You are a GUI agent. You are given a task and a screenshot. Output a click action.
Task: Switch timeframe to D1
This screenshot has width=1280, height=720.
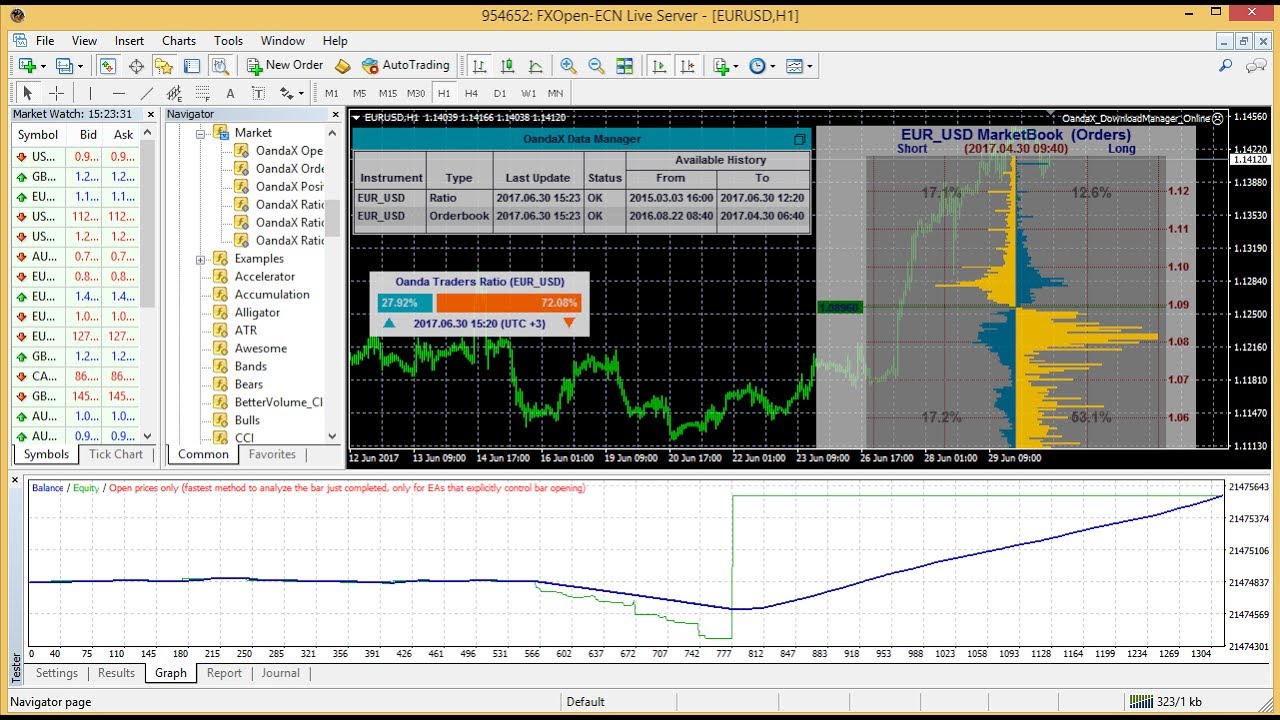pyautogui.click(x=500, y=93)
